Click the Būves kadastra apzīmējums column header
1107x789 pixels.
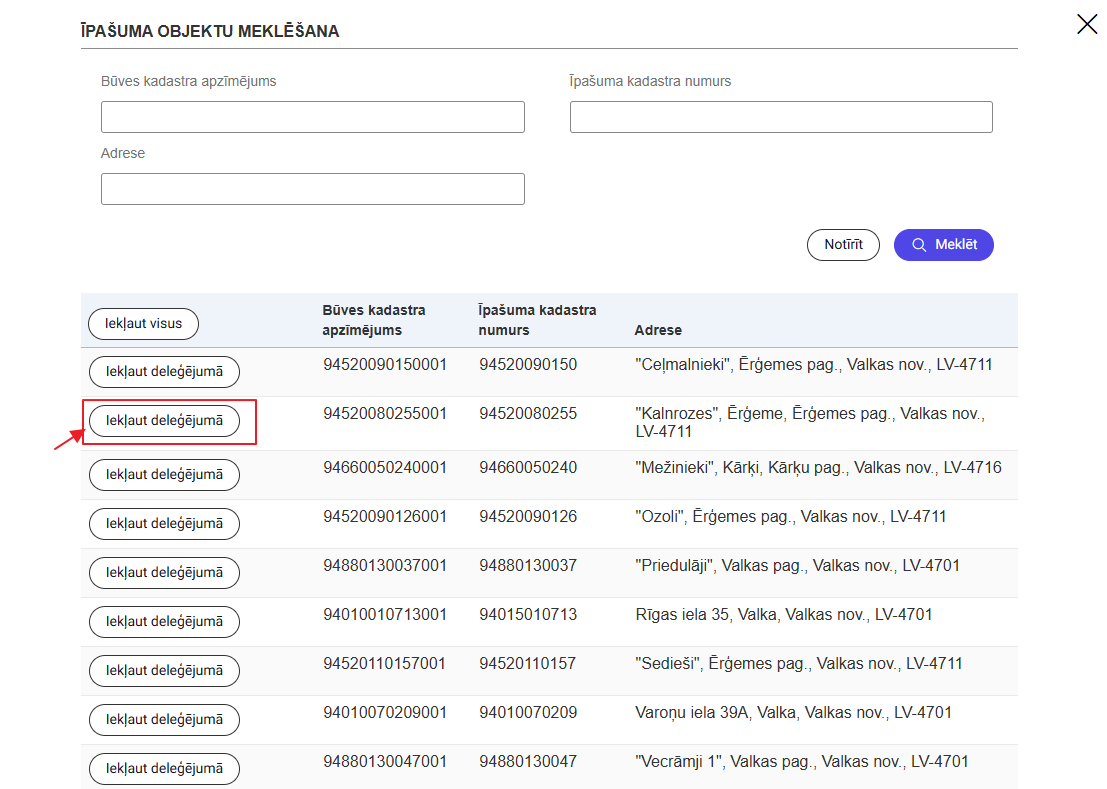[373, 320]
